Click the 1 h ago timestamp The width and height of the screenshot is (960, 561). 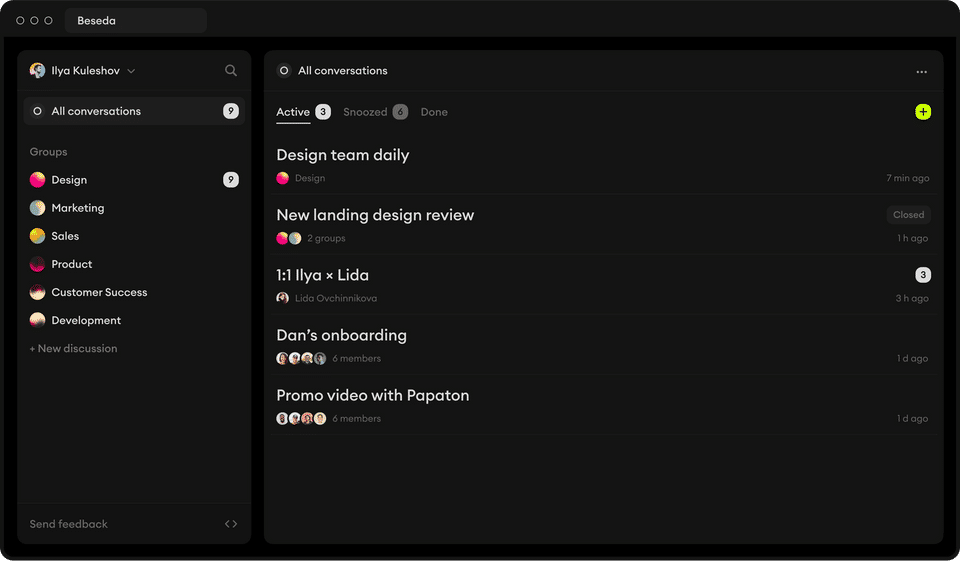pyautogui.click(x=912, y=238)
